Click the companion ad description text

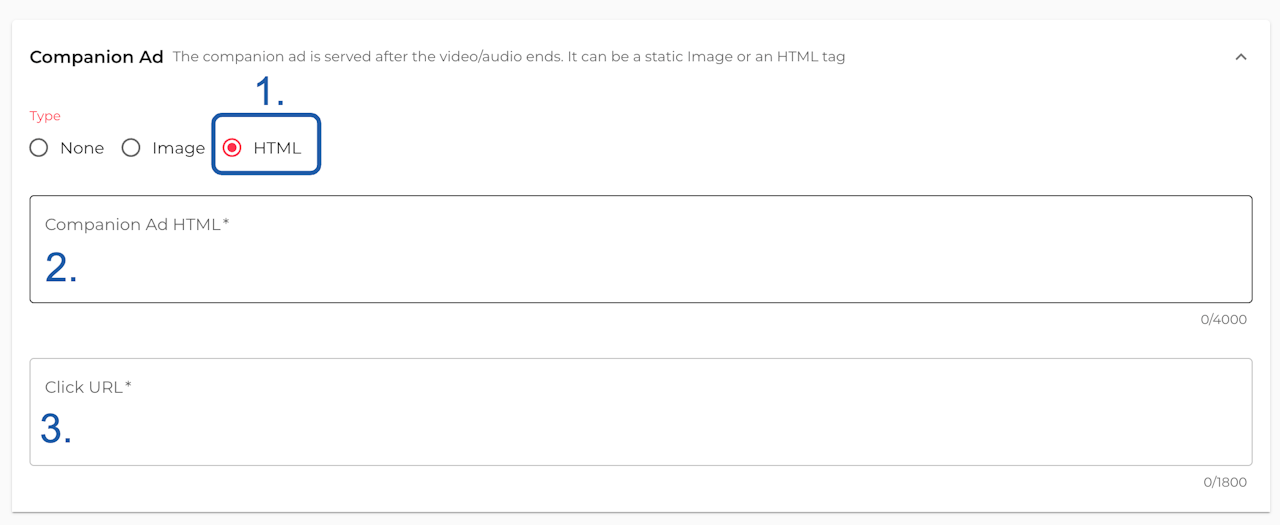(x=508, y=57)
